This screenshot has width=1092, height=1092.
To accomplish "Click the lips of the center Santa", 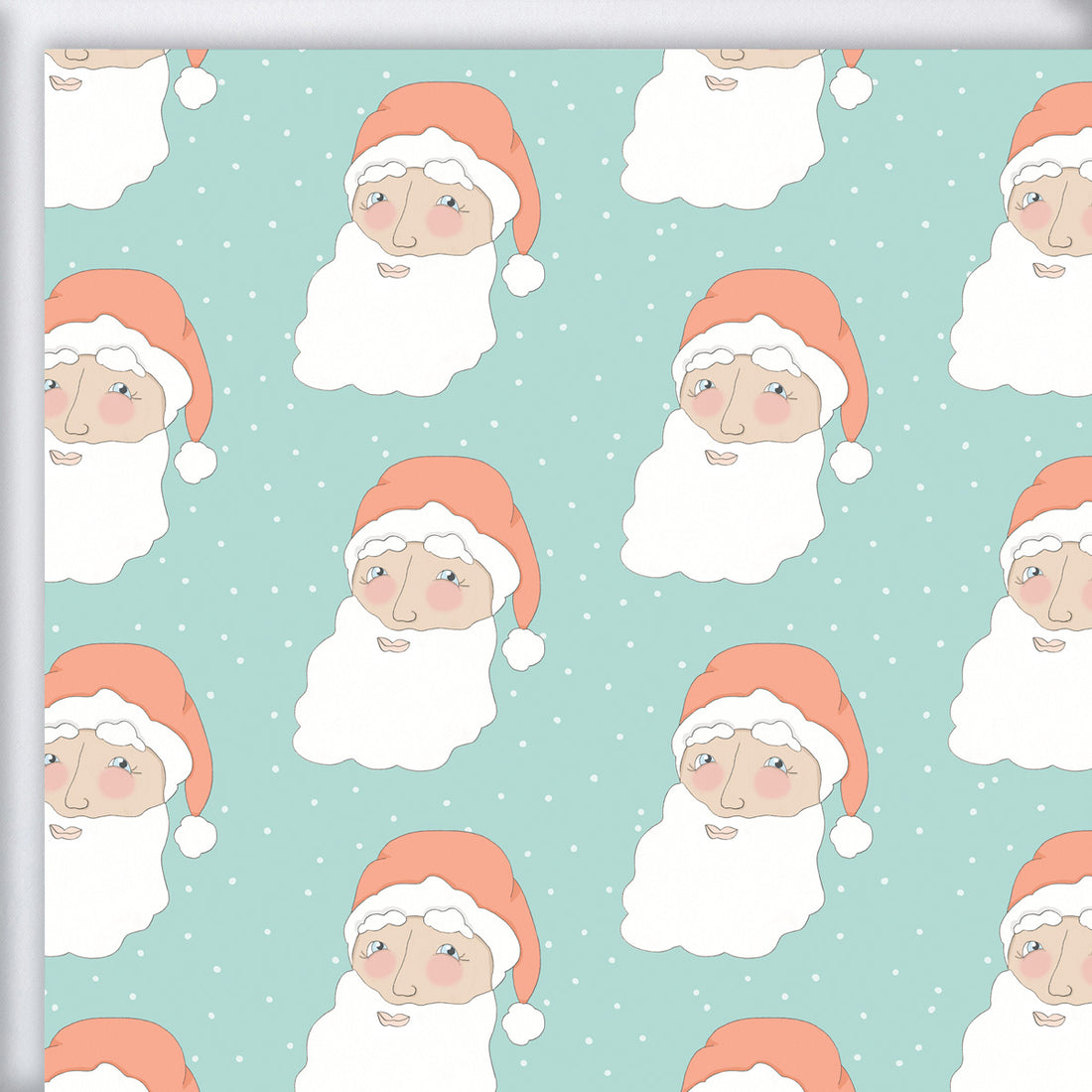I will click(x=394, y=644).
